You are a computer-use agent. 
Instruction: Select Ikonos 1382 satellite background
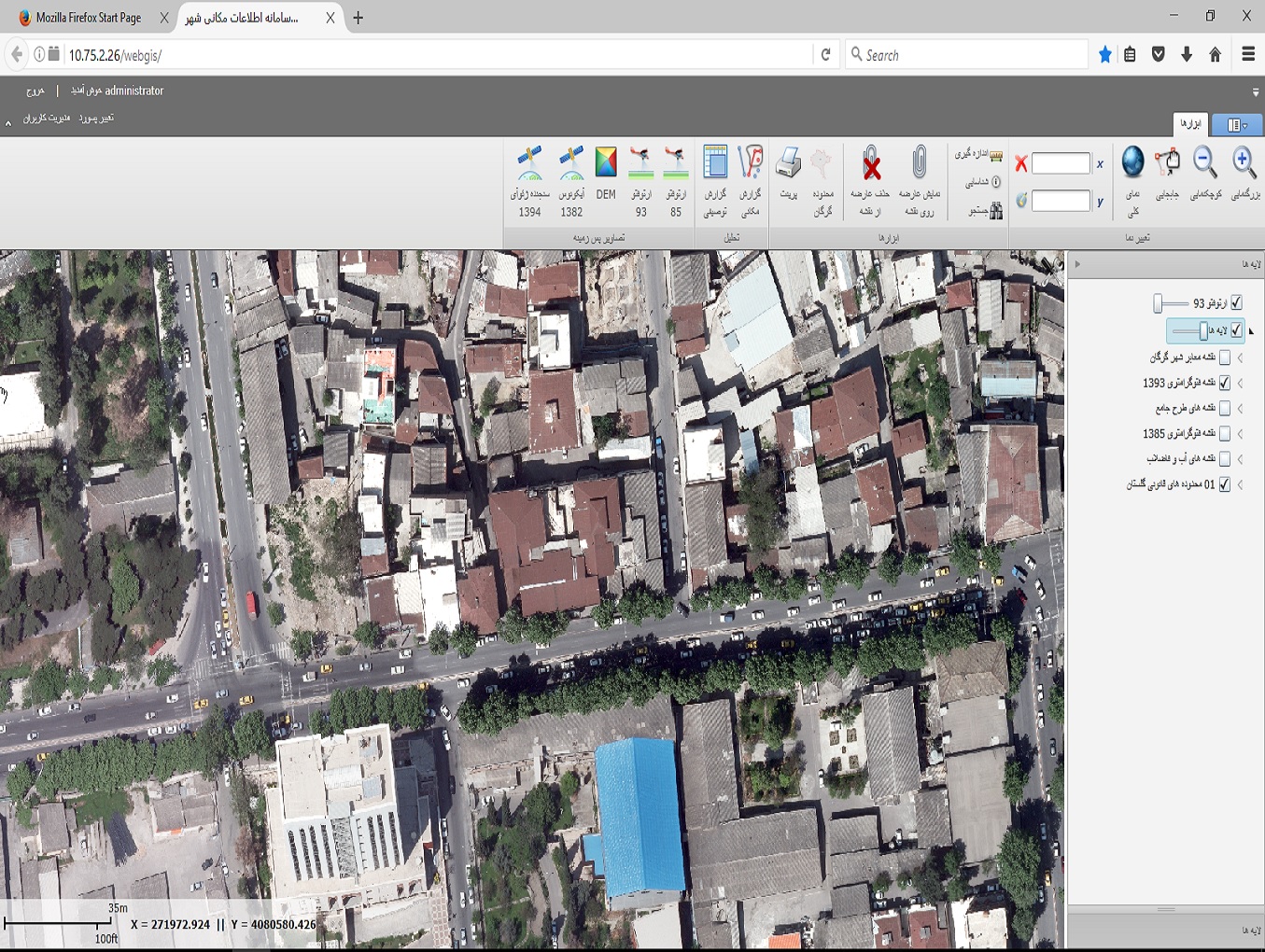(571, 164)
